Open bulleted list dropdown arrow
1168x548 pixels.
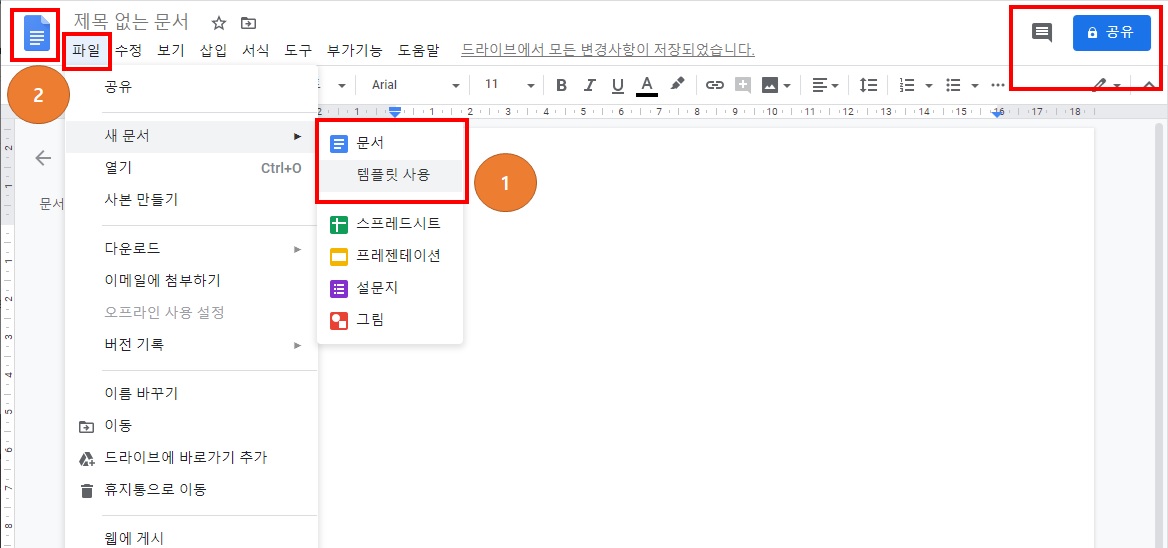pyautogui.click(x=975, y=86)
